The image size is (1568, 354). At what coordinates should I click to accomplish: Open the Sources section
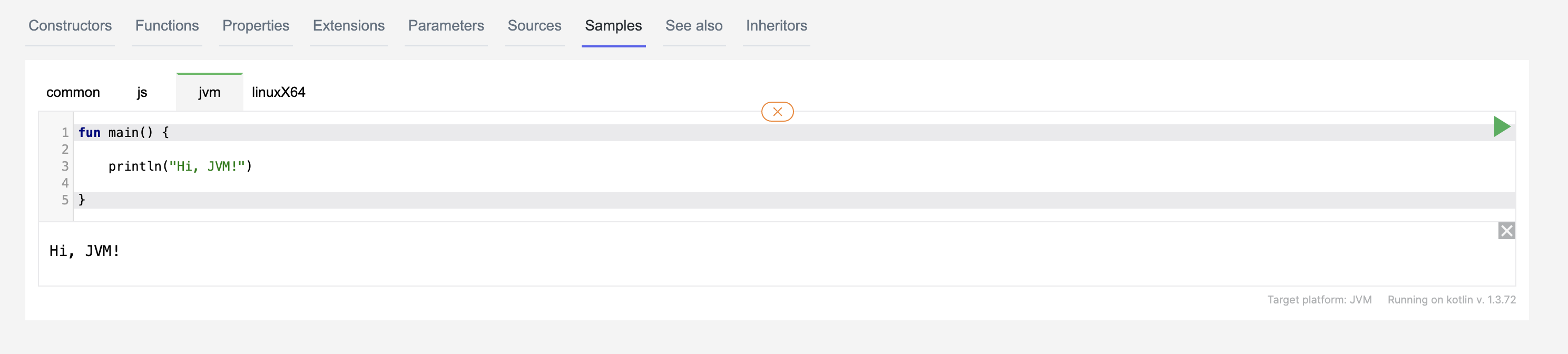click(x=534, y=26)
